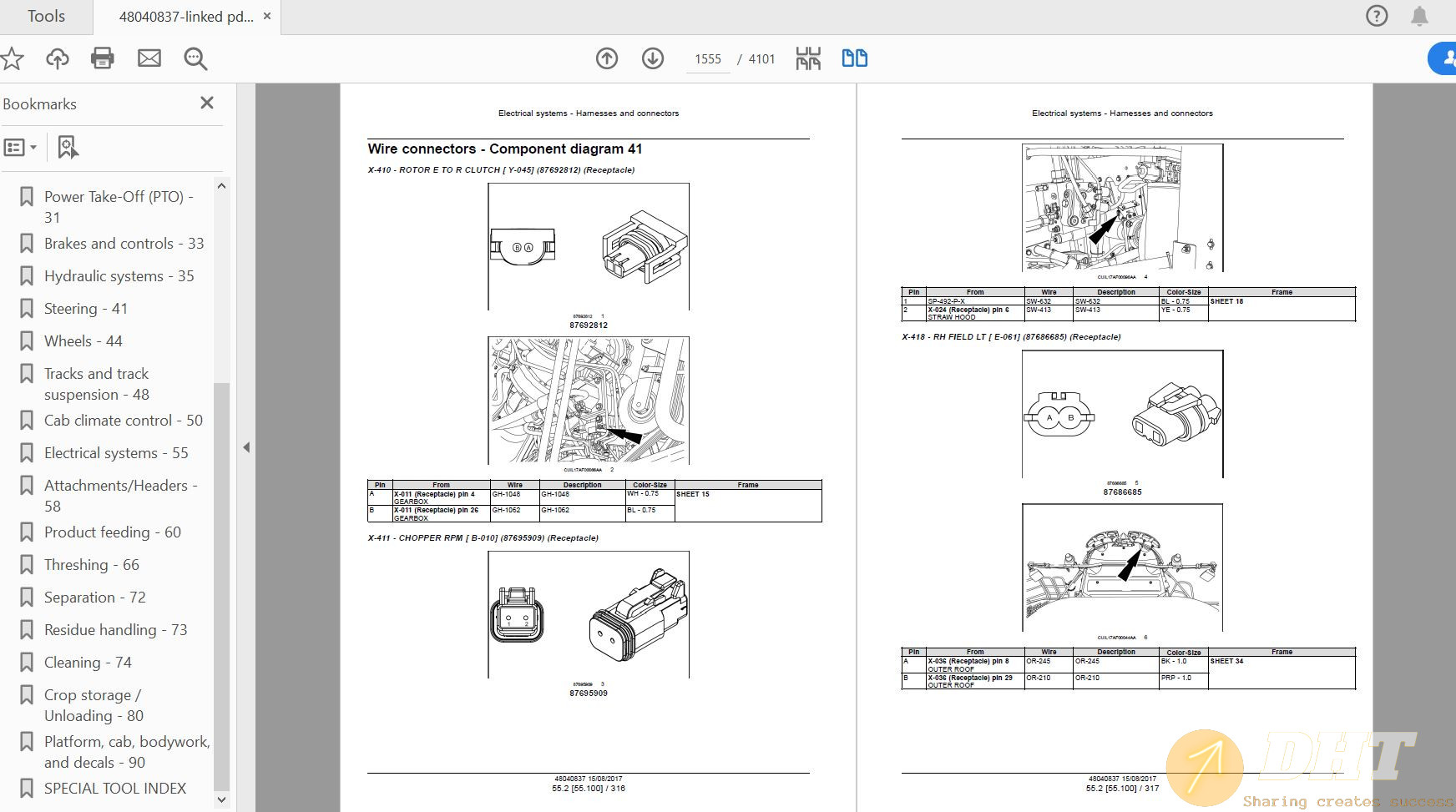
Task: Click X-418 RH field light connector diagram
Action: click(1122, 414)
